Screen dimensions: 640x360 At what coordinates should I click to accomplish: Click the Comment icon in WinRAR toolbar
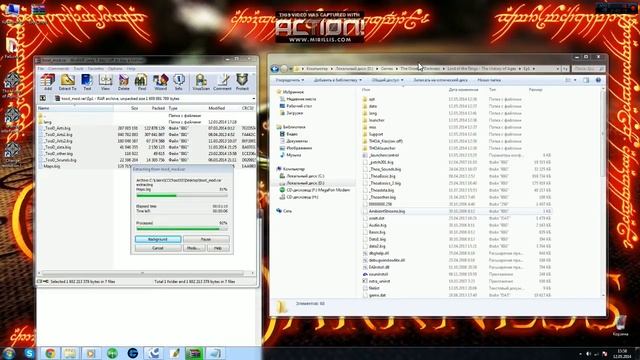point(222,82)
